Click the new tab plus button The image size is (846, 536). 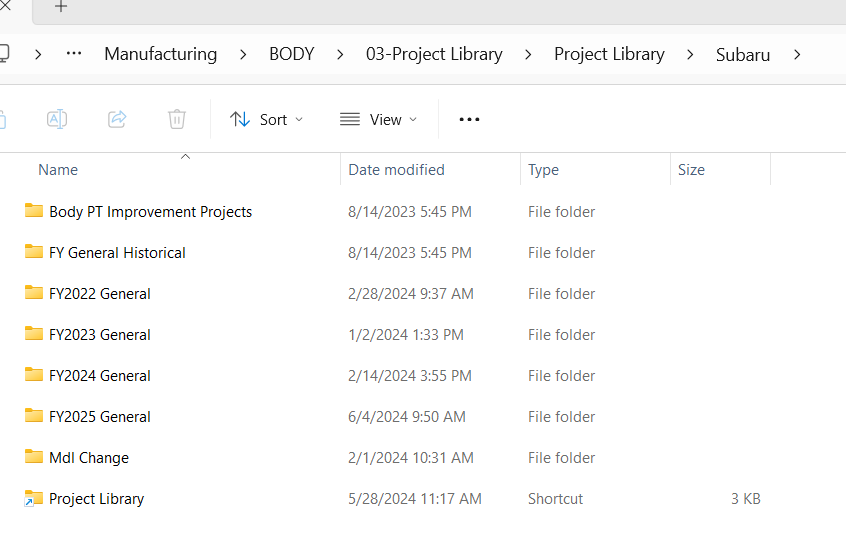pos(61,7)
